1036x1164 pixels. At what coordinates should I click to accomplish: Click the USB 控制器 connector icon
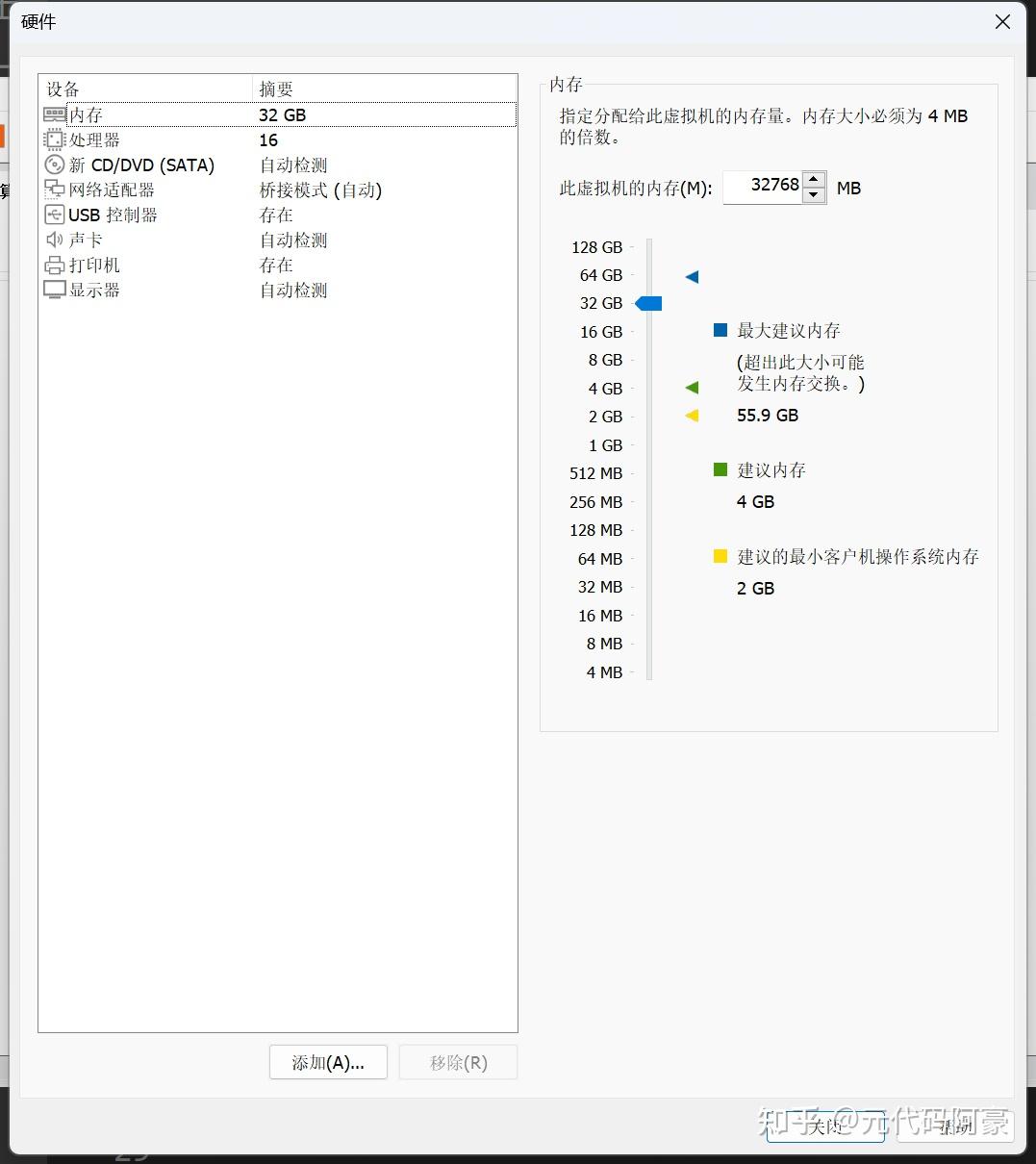tap(55, 214)
